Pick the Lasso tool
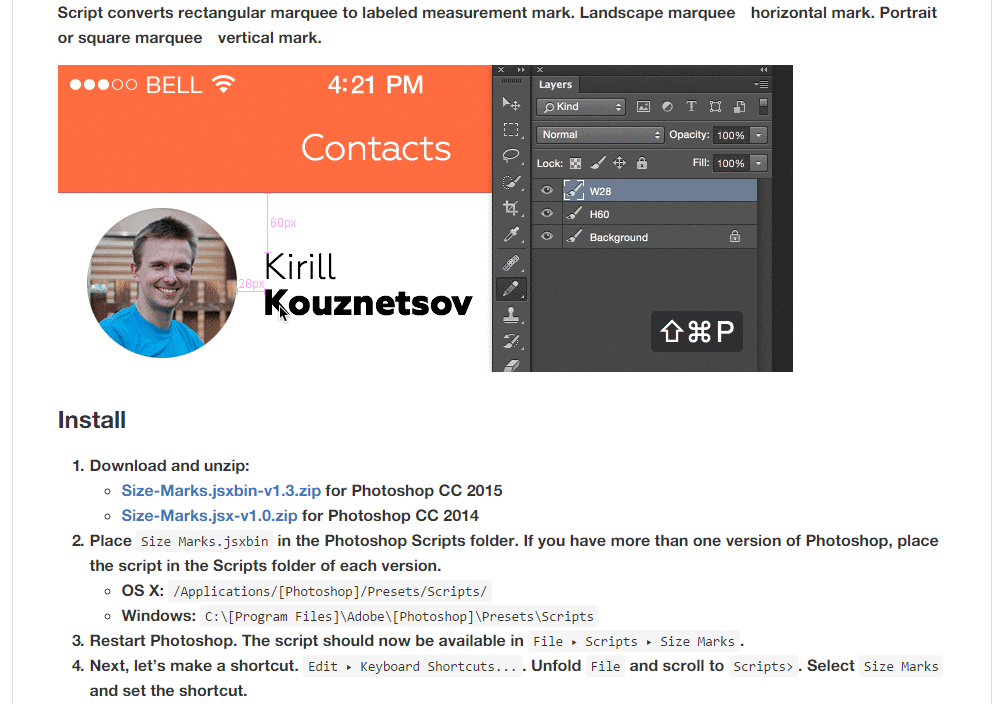The width and height of the screenshot is (1004, 704). click(x=511, y=156)
